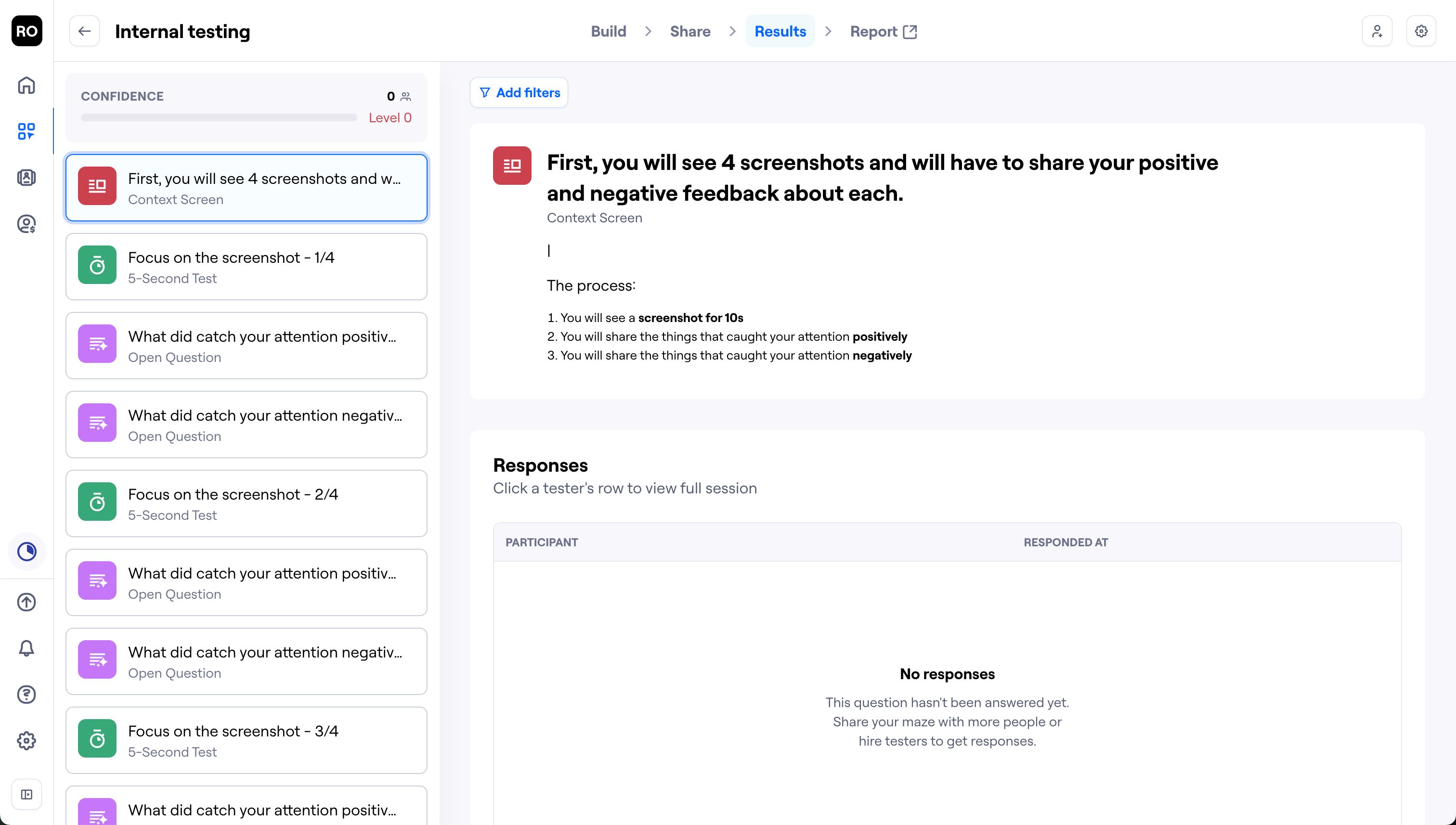Switch to the Share step
Screen dimensions: 1456x825
pyautogui.click(x=690, y=31)
